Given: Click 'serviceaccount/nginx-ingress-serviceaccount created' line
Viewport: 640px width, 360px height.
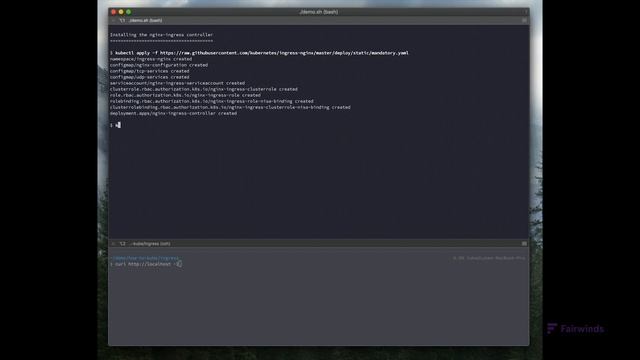Looking at the screenshot, I should click(x=177, y=83).
